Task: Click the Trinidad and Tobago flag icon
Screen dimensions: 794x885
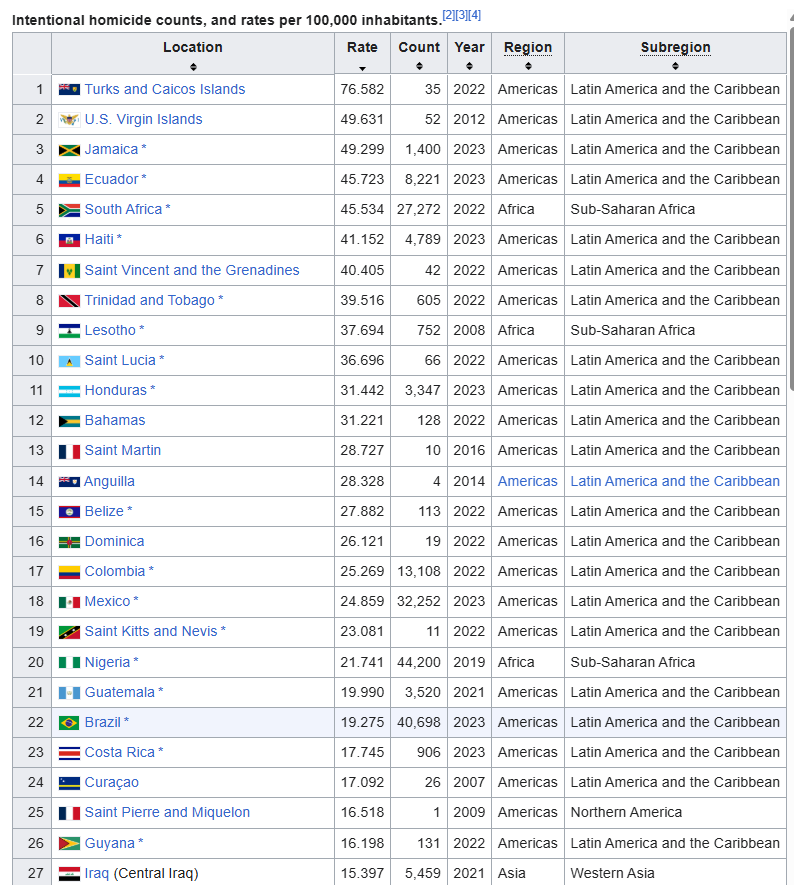Action: point(69,301)
